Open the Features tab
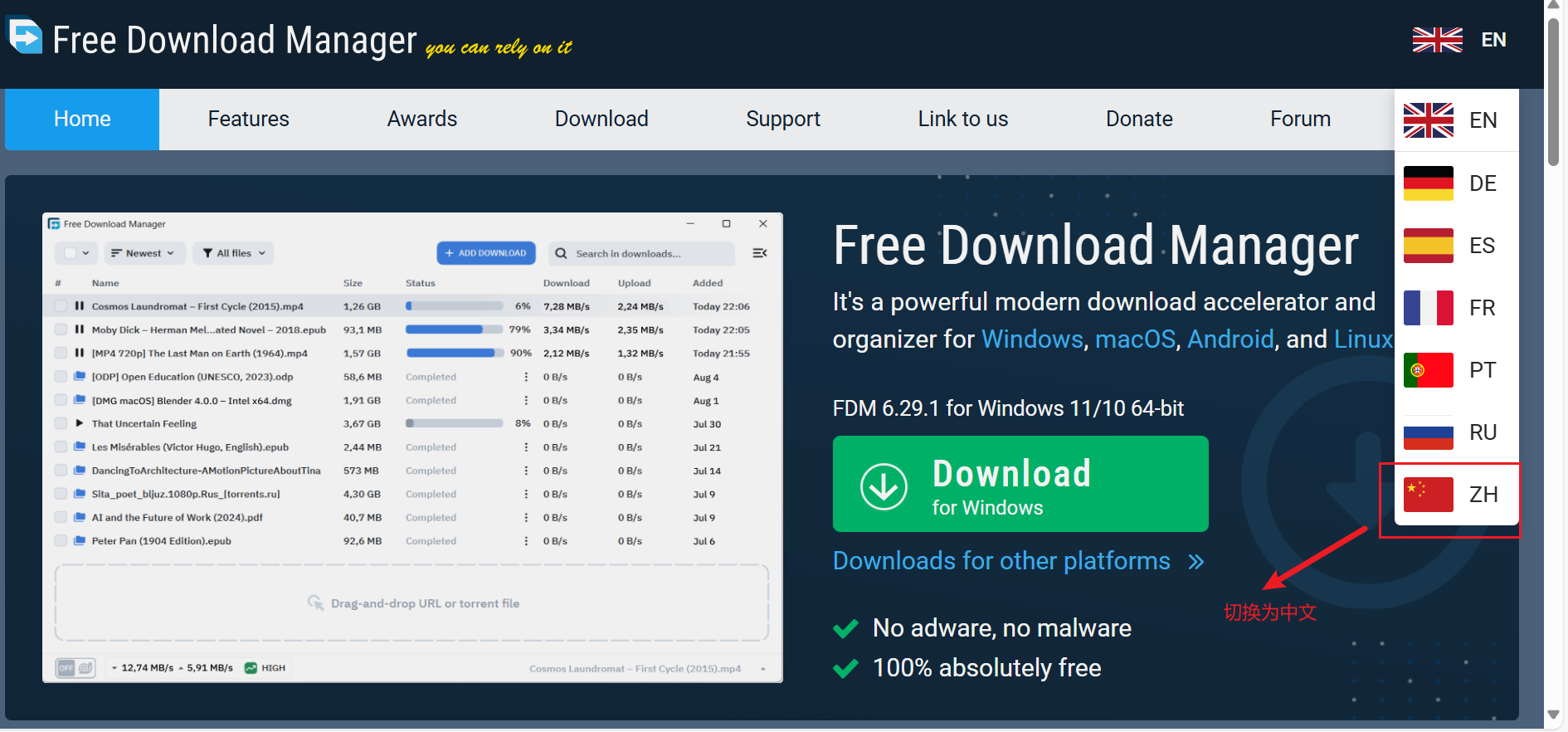Image resolution: width=1568 pixels, height=732 pixels. pos(249,120)
